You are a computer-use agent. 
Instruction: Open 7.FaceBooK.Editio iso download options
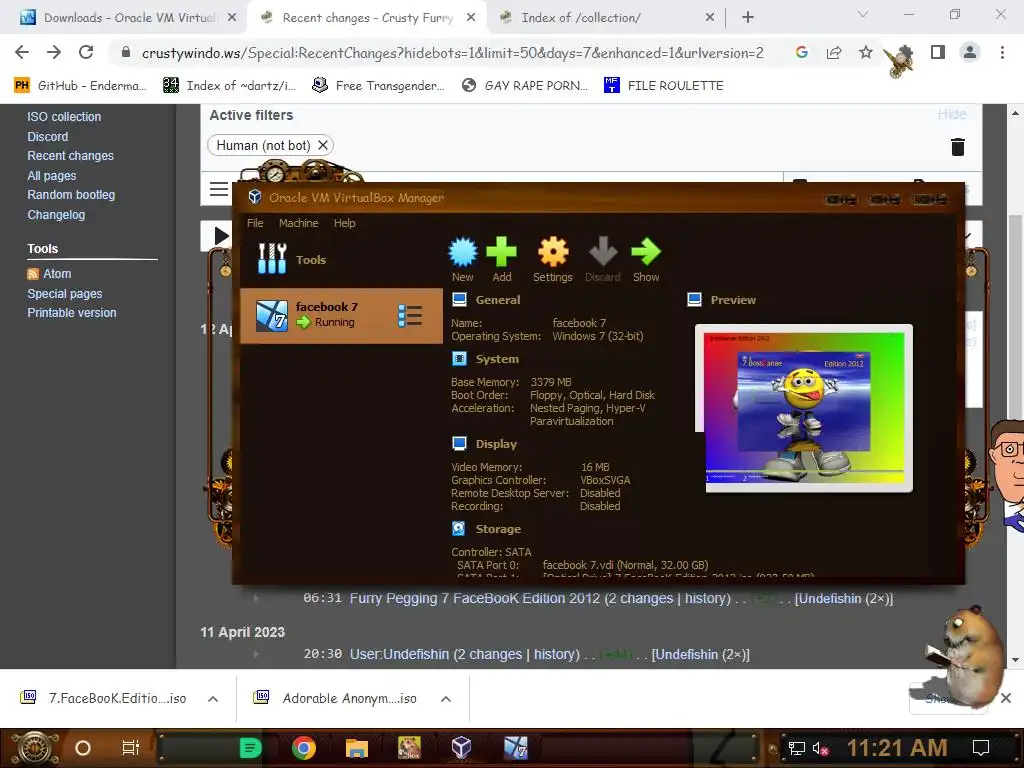click(x=213, y=699)
